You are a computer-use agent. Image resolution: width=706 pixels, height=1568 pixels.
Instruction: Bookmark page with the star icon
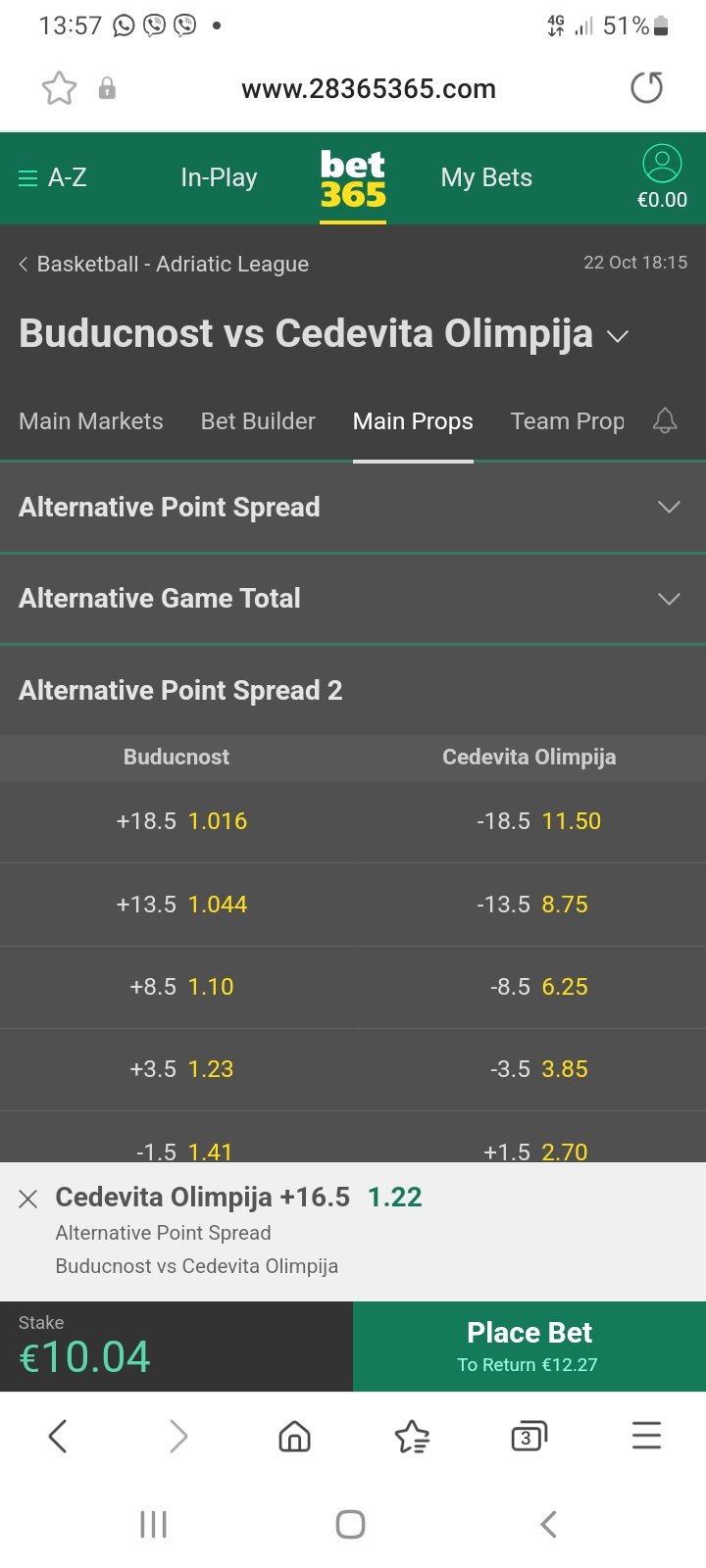point(59,88)
